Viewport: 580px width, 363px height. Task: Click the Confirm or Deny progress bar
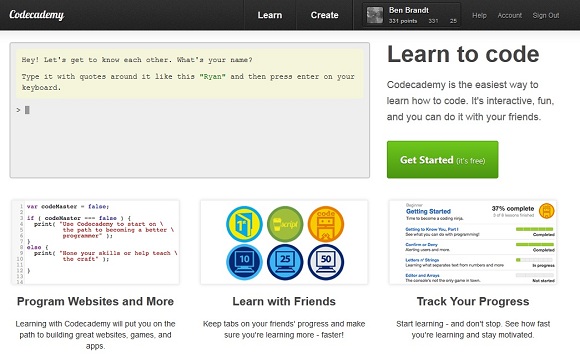click(535, 245)
